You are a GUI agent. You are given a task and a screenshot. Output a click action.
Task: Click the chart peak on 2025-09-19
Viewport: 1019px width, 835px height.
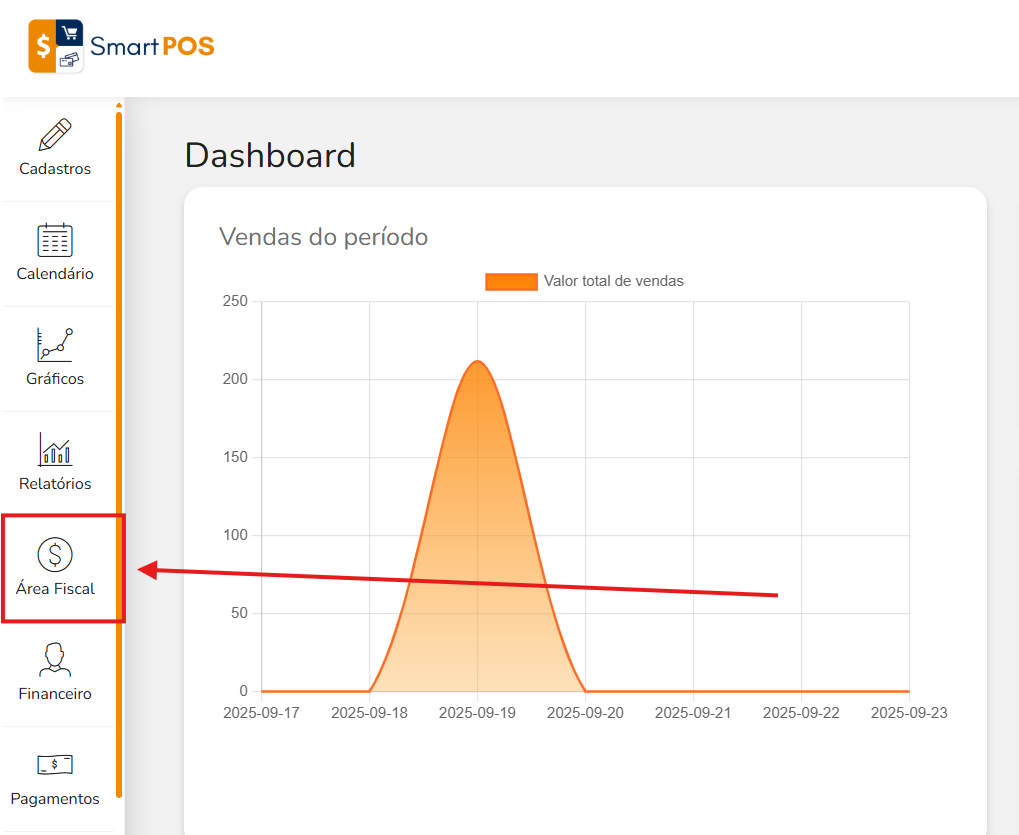(478, 361)
